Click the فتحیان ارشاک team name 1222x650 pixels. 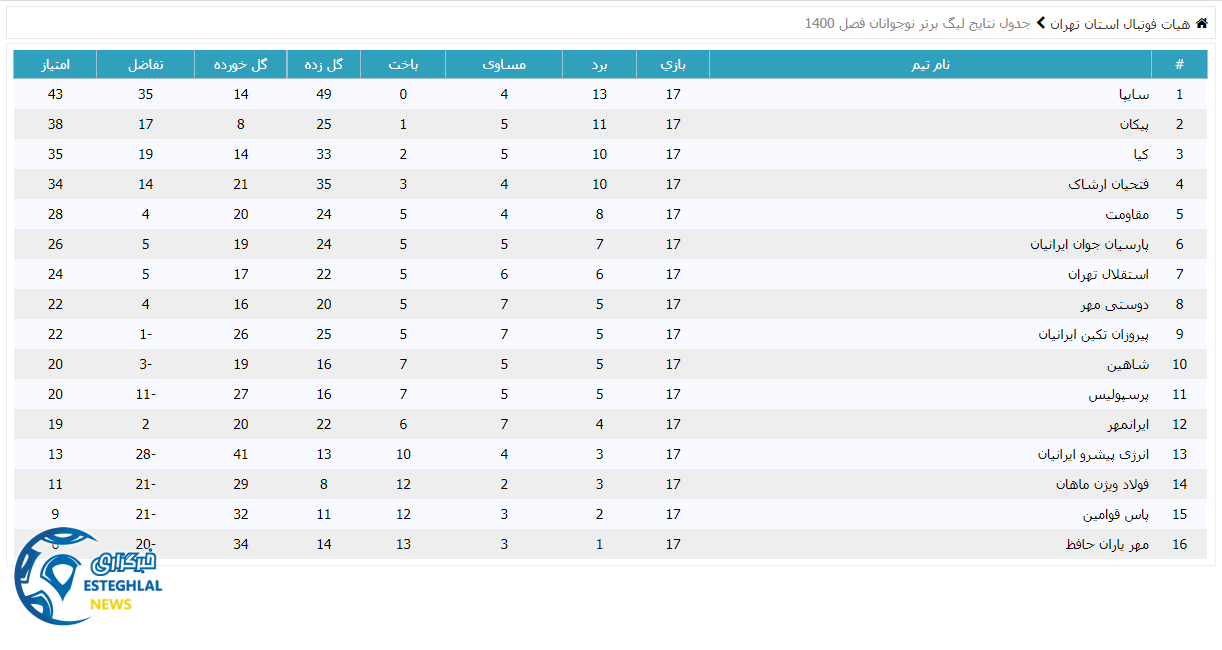tap(1109, 184)
